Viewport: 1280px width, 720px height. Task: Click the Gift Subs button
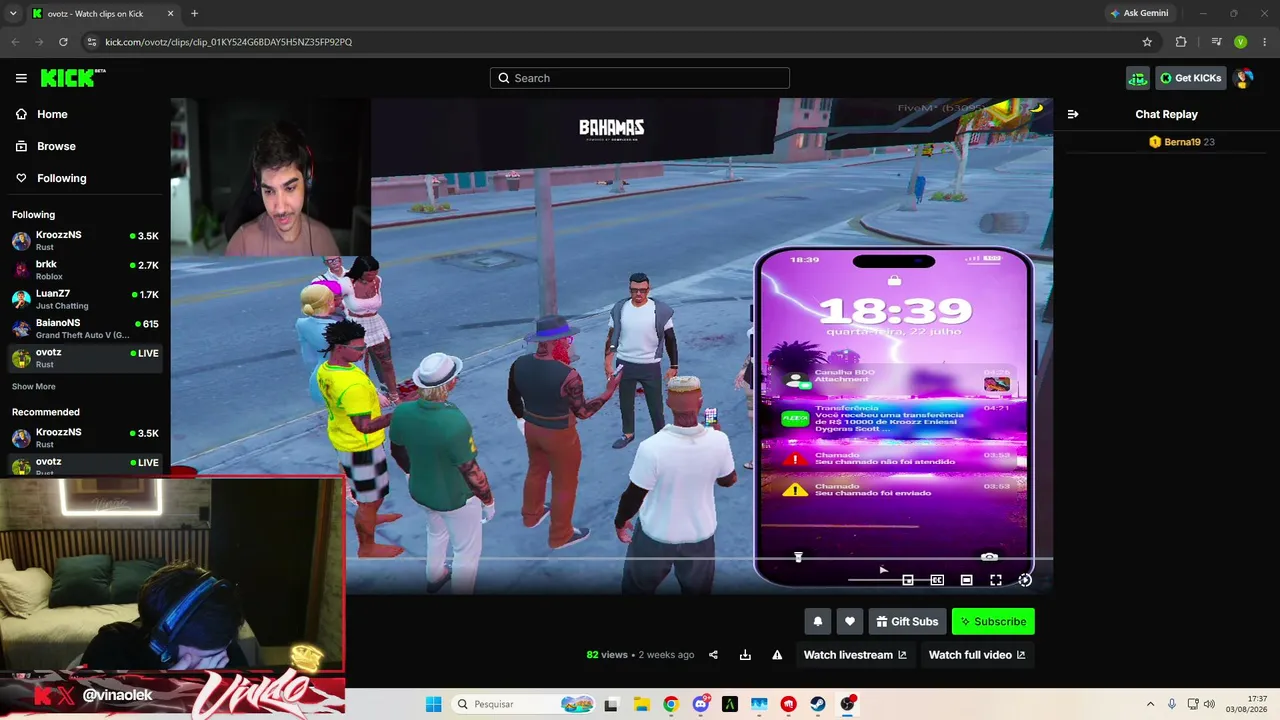coord(907,621)
